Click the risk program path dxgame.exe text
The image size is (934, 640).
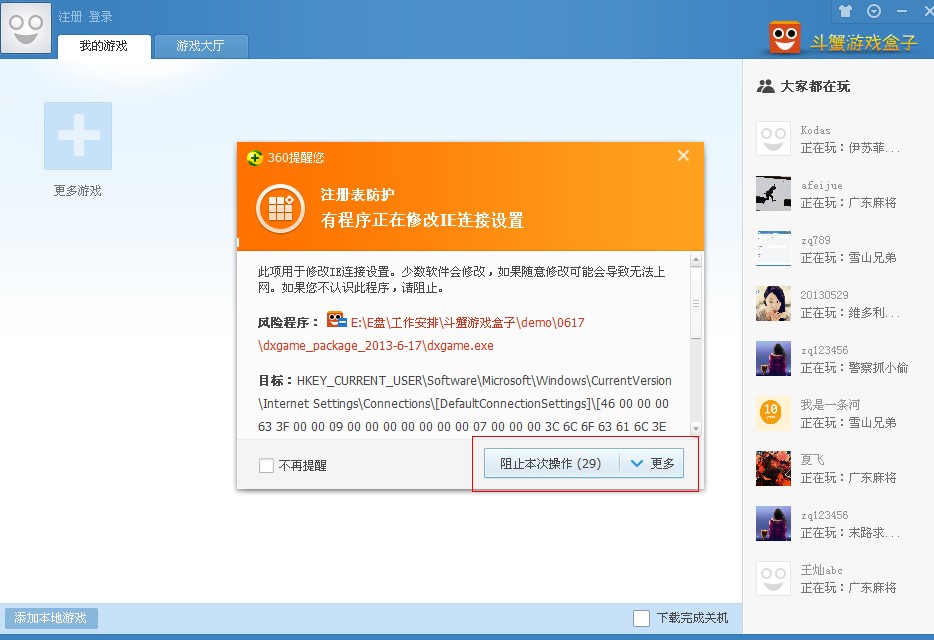pyautogui.click(x=421, y=334)
